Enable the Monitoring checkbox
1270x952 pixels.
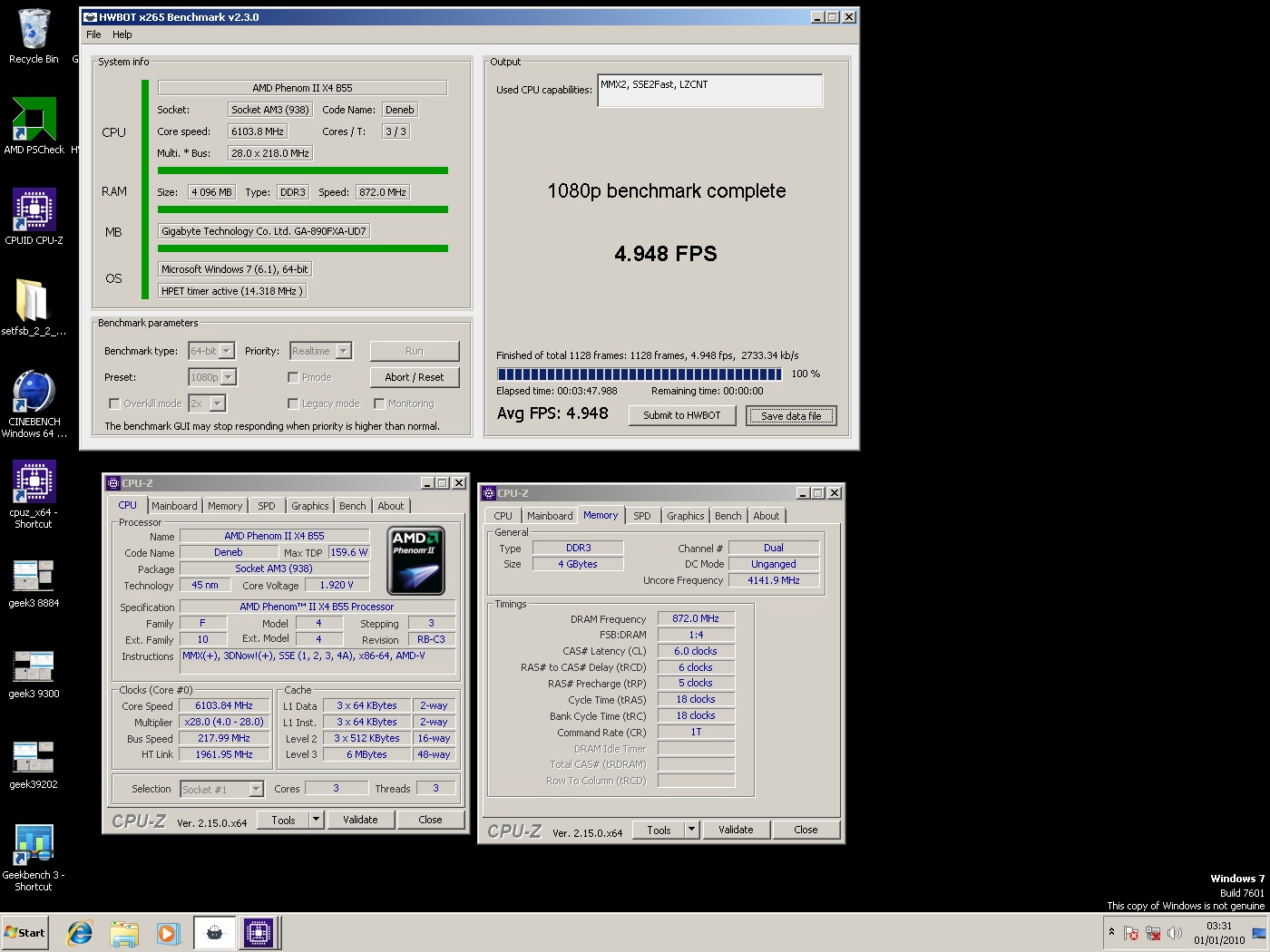(379, 403)
